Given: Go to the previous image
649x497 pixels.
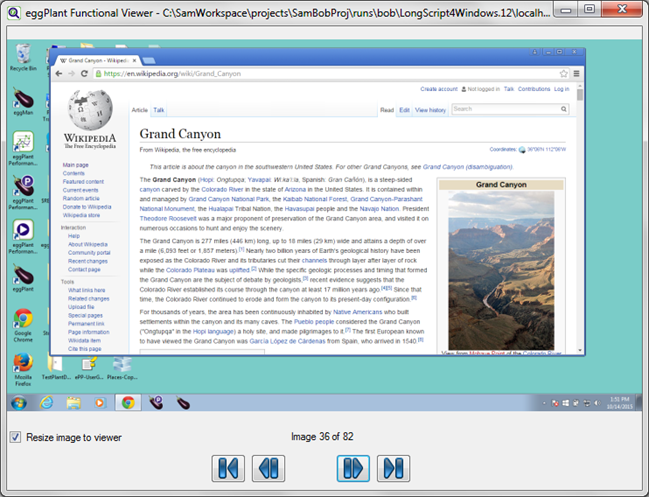Looking at the screenshot, I should [x=268, y=468].
